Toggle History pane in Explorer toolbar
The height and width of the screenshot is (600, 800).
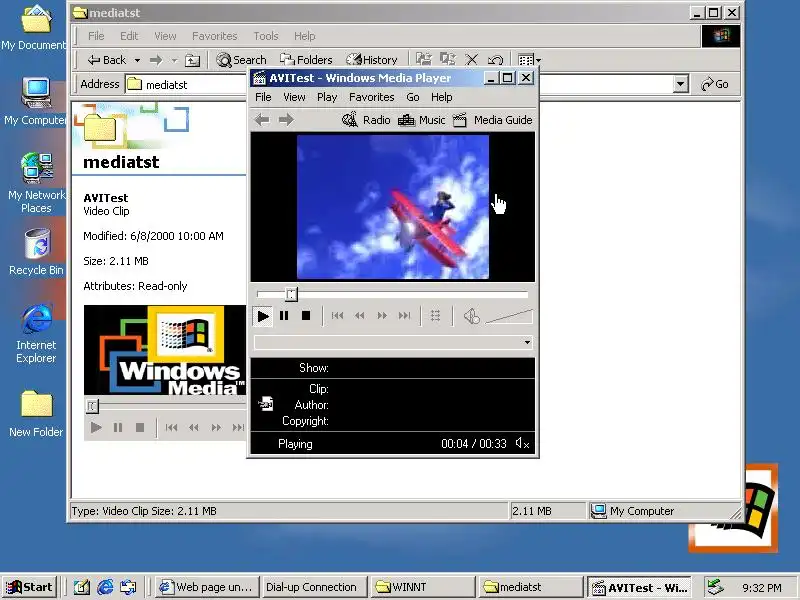tap(371, 60)
